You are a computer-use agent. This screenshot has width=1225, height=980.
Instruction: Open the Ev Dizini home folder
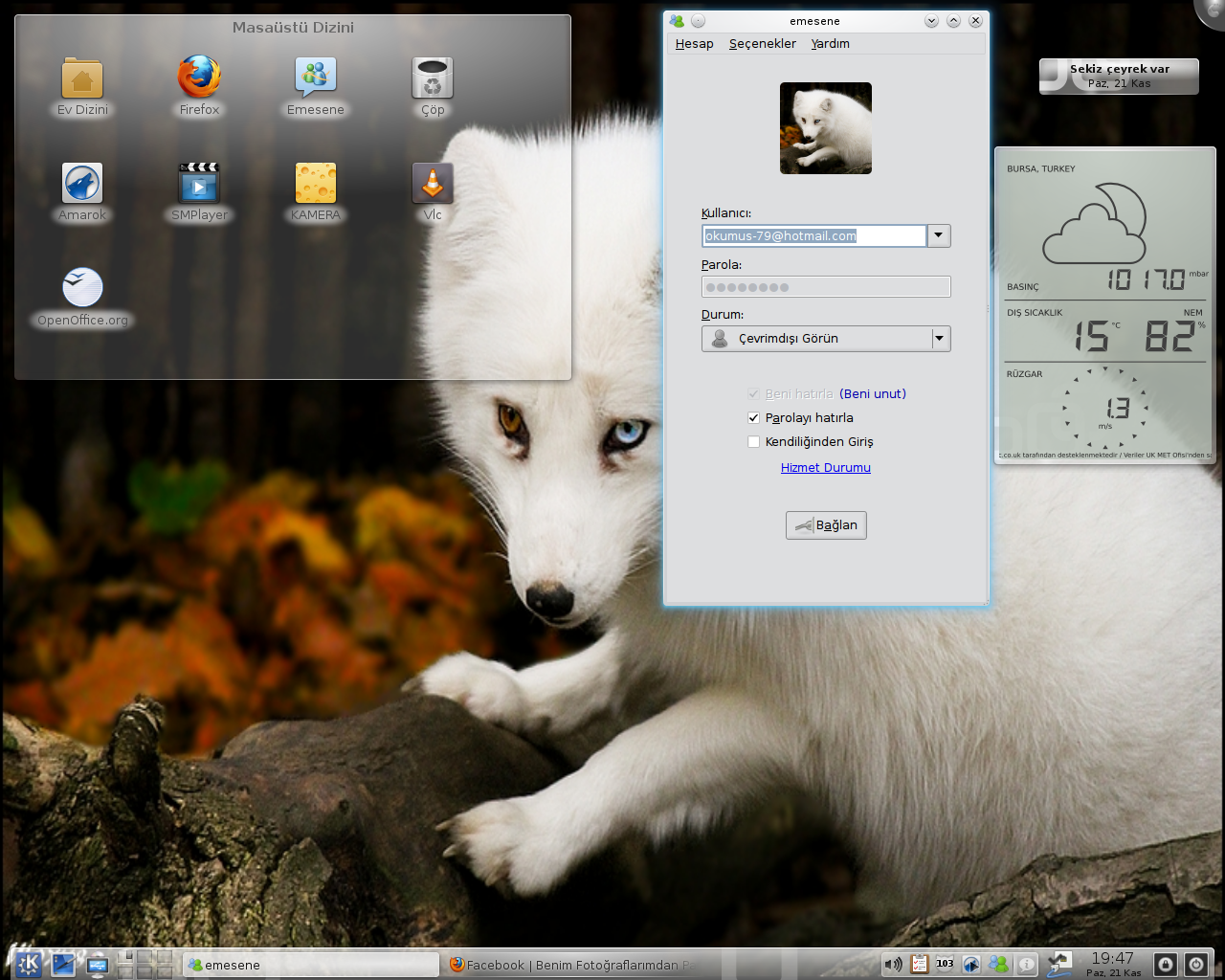coord(82,78)
